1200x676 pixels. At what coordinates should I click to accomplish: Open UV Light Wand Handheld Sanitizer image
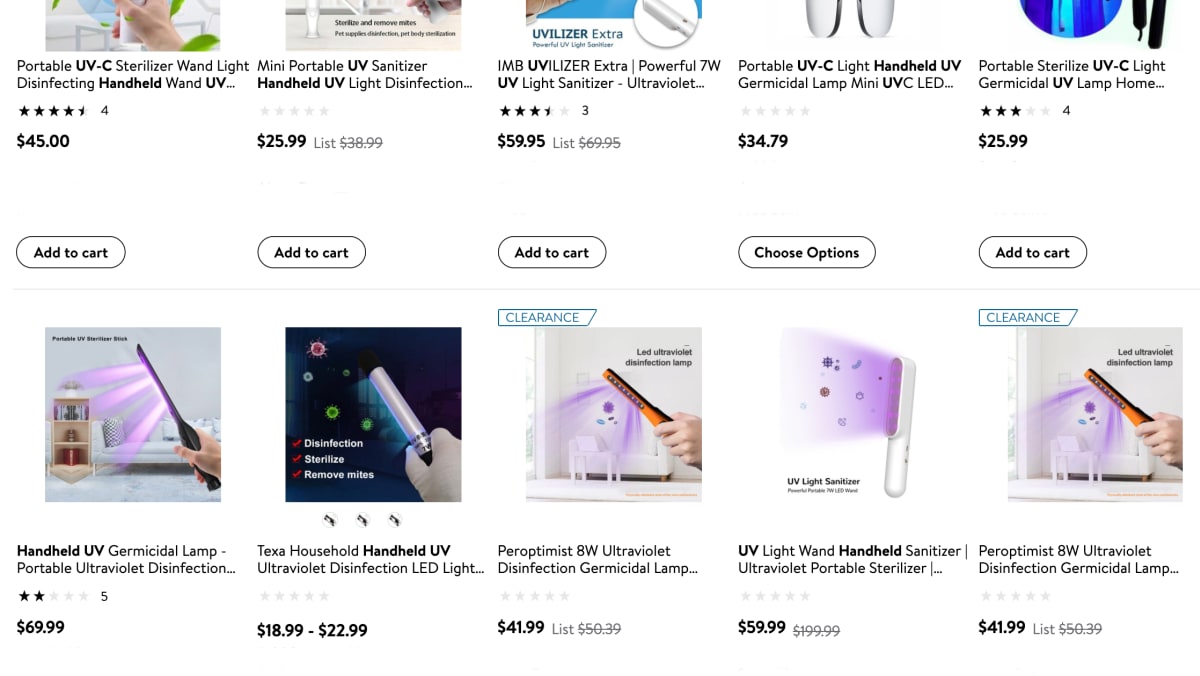(854, 414)
